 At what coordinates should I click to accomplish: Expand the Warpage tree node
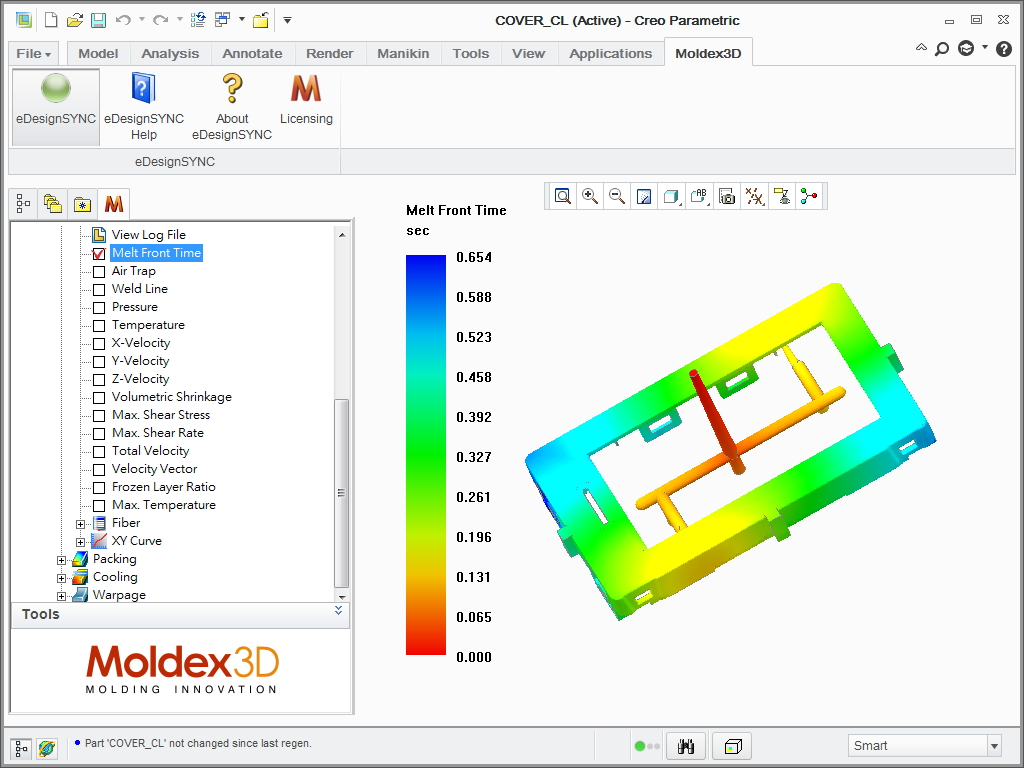coord(61,596)
